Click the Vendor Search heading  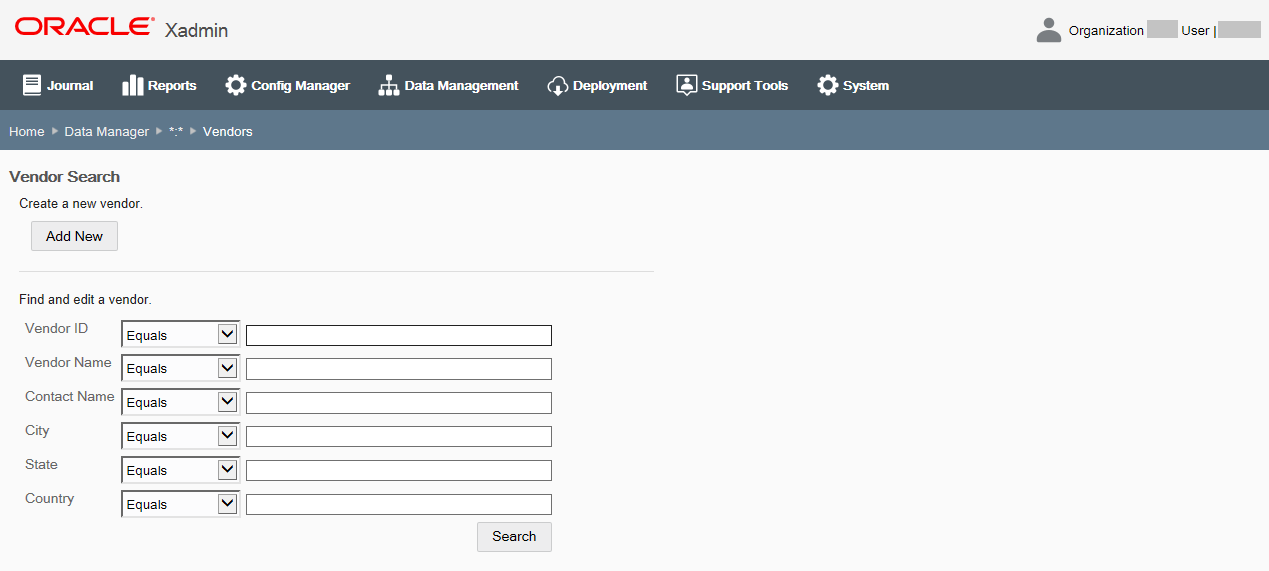pyautogui.click(x=64, y=177)
